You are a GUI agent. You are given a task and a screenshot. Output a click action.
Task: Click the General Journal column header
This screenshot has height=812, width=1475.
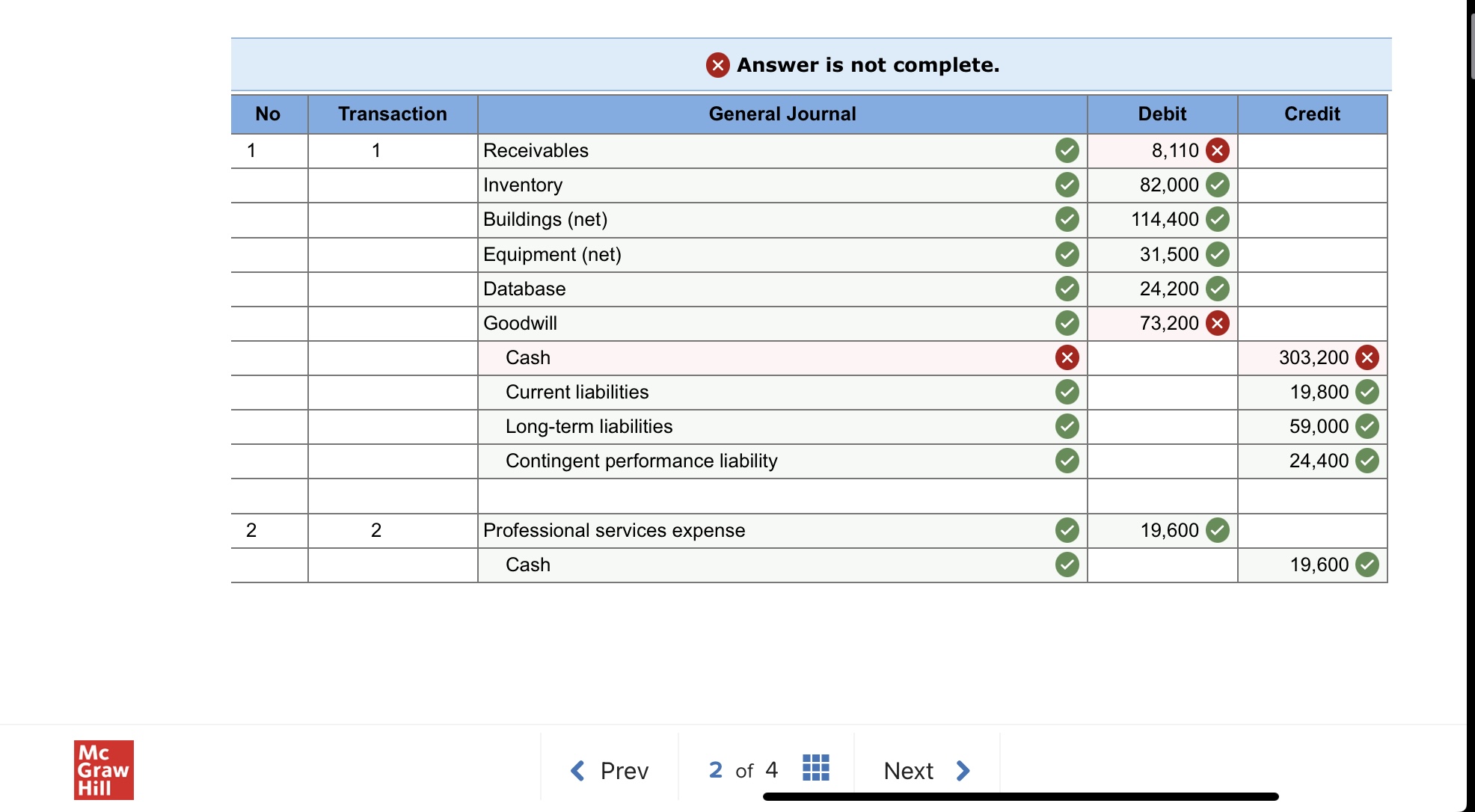pos(782,114)
